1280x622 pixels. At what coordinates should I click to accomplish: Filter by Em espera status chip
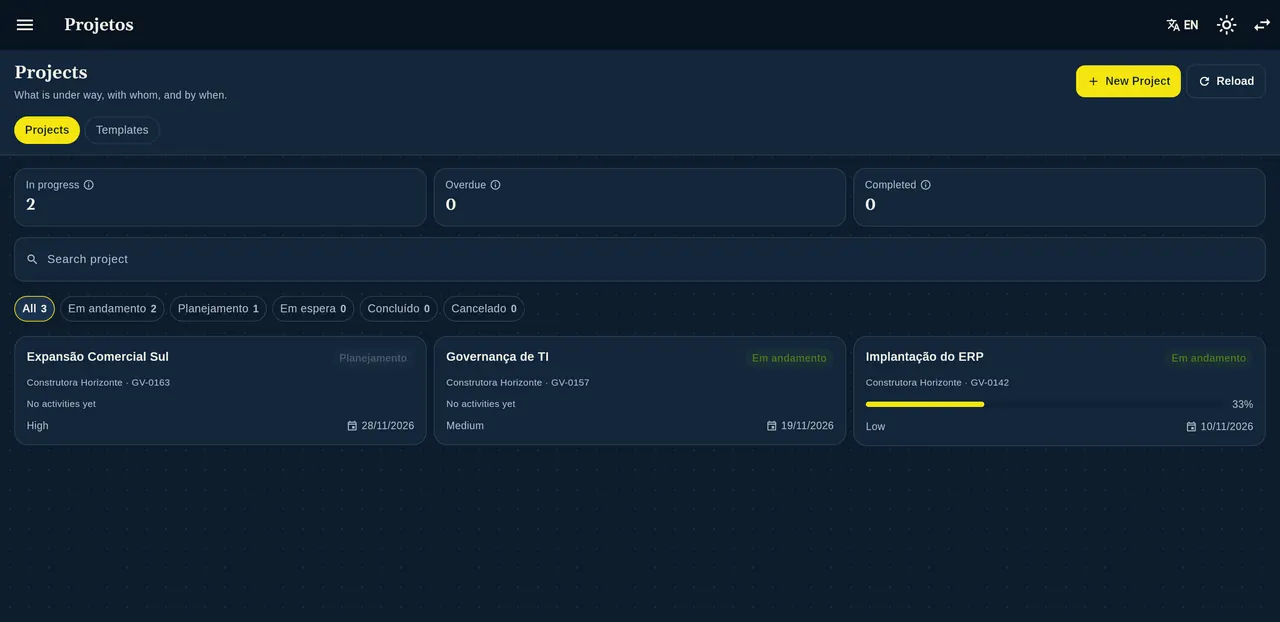click(313, 309)
